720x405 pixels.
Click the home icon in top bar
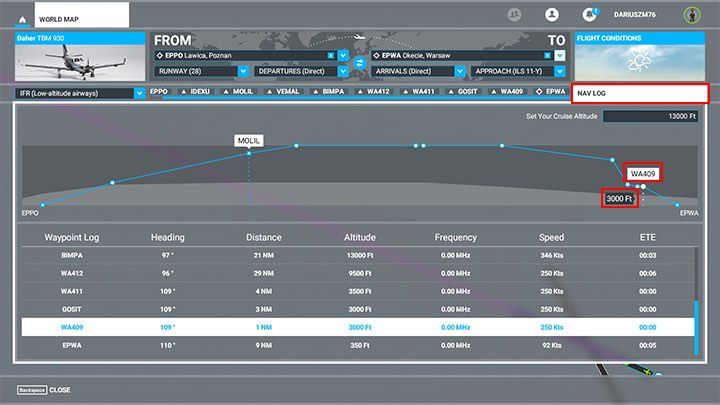22,19
